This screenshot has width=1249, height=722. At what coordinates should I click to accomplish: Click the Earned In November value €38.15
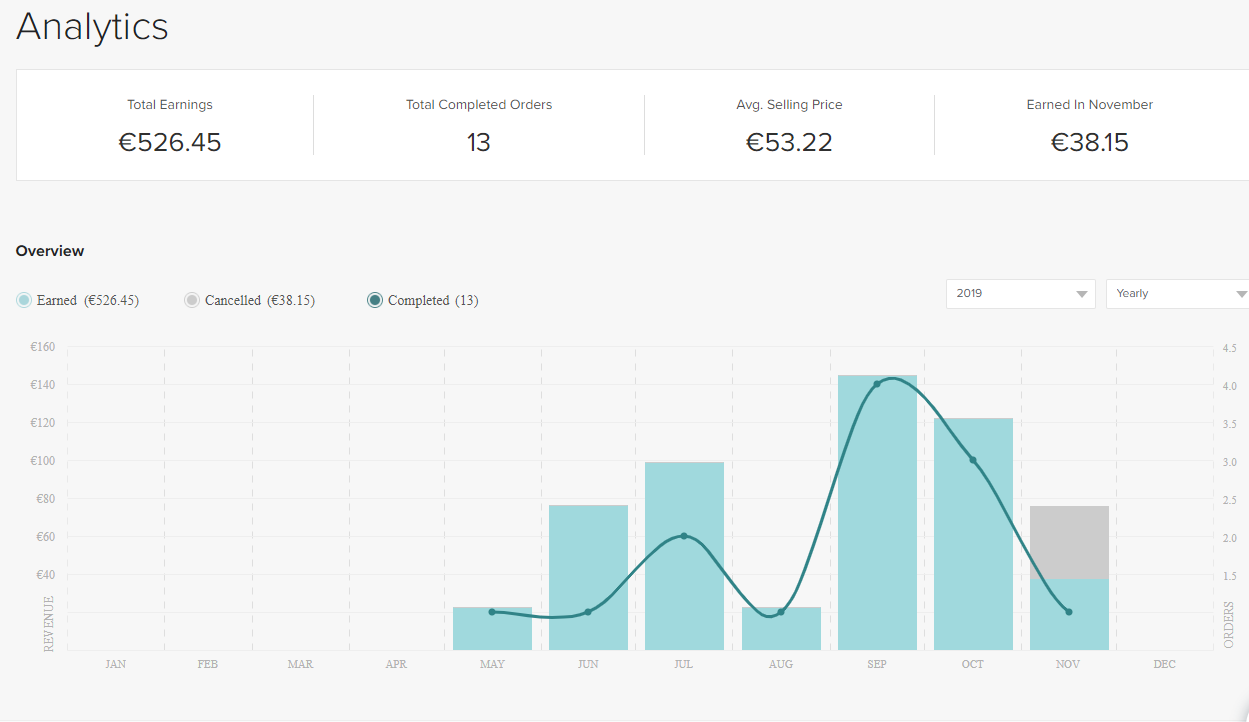[1090, 143]
